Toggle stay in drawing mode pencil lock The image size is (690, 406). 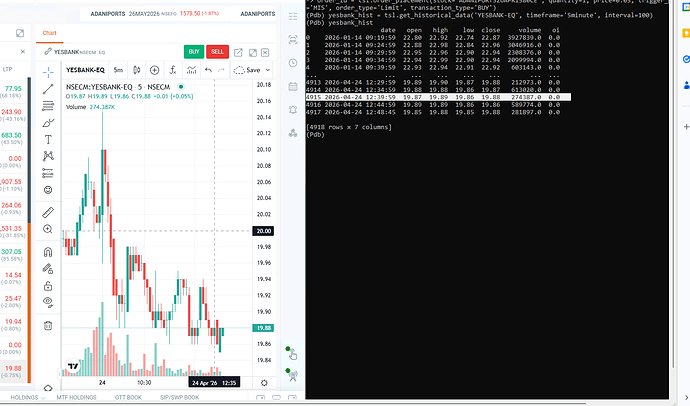pos(48,269)
